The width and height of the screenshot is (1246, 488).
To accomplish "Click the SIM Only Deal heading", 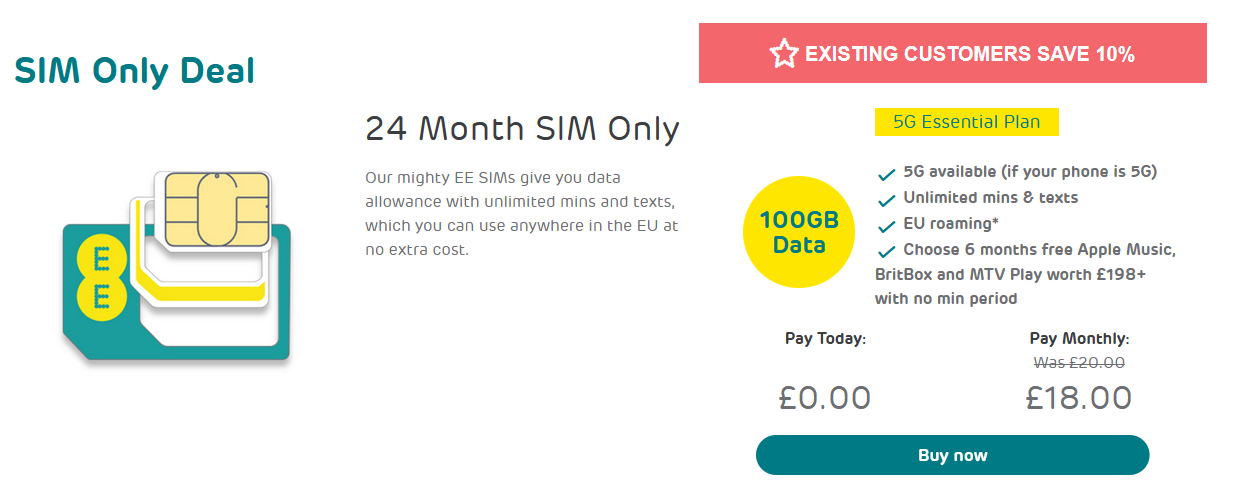I will point(135,71).
